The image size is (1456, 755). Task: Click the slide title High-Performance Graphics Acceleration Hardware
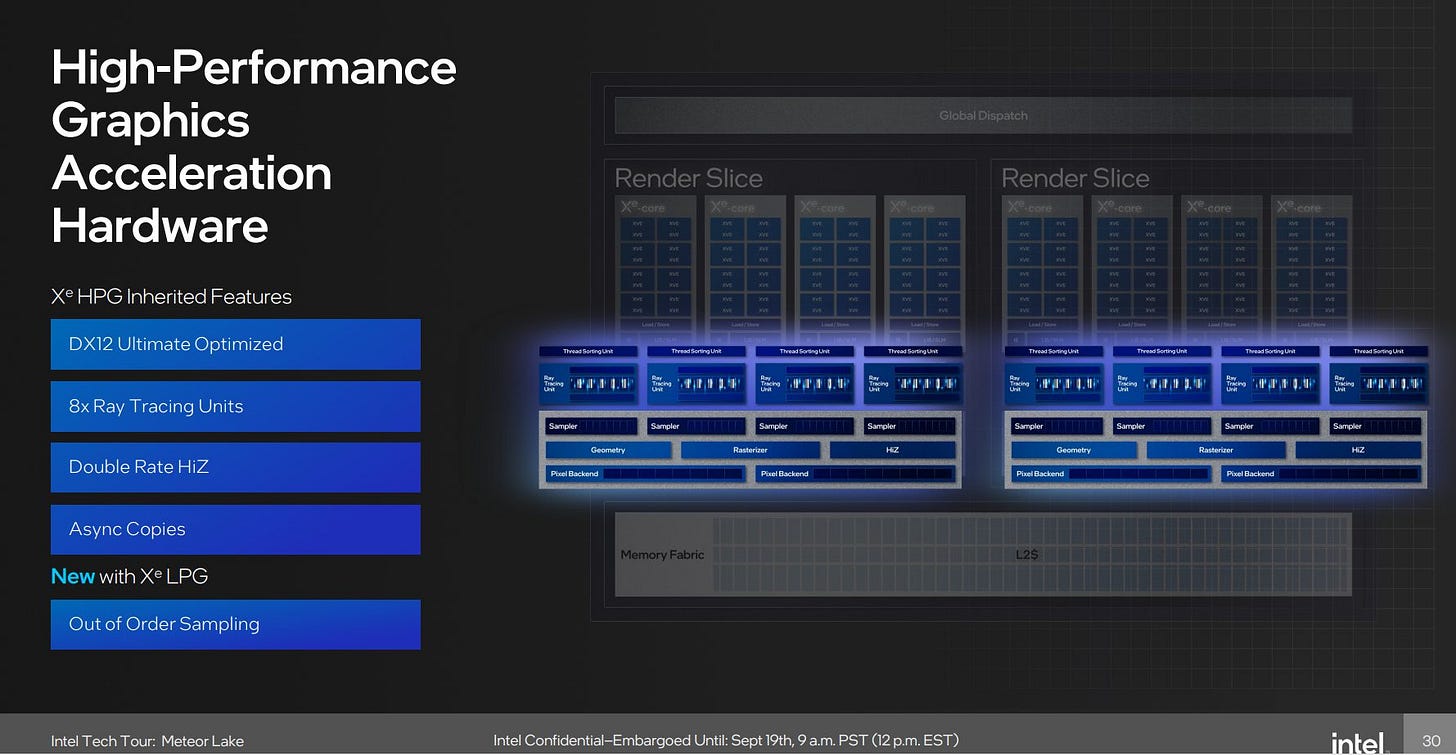click(x=254, y=147)
